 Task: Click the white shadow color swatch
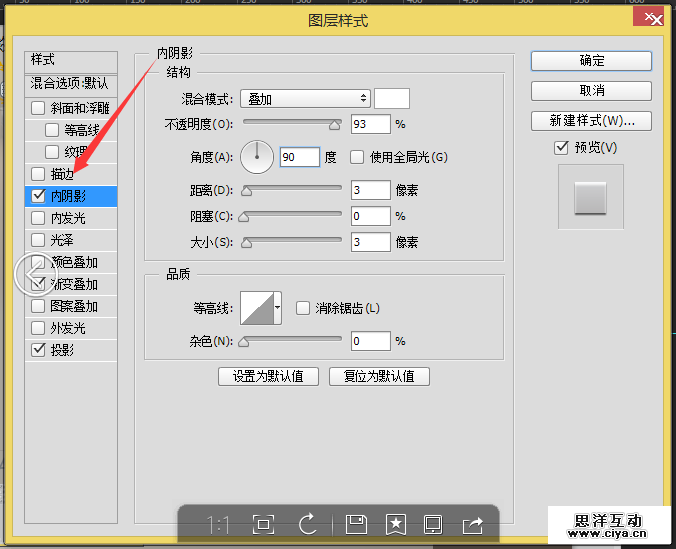(x=392, y=99)
